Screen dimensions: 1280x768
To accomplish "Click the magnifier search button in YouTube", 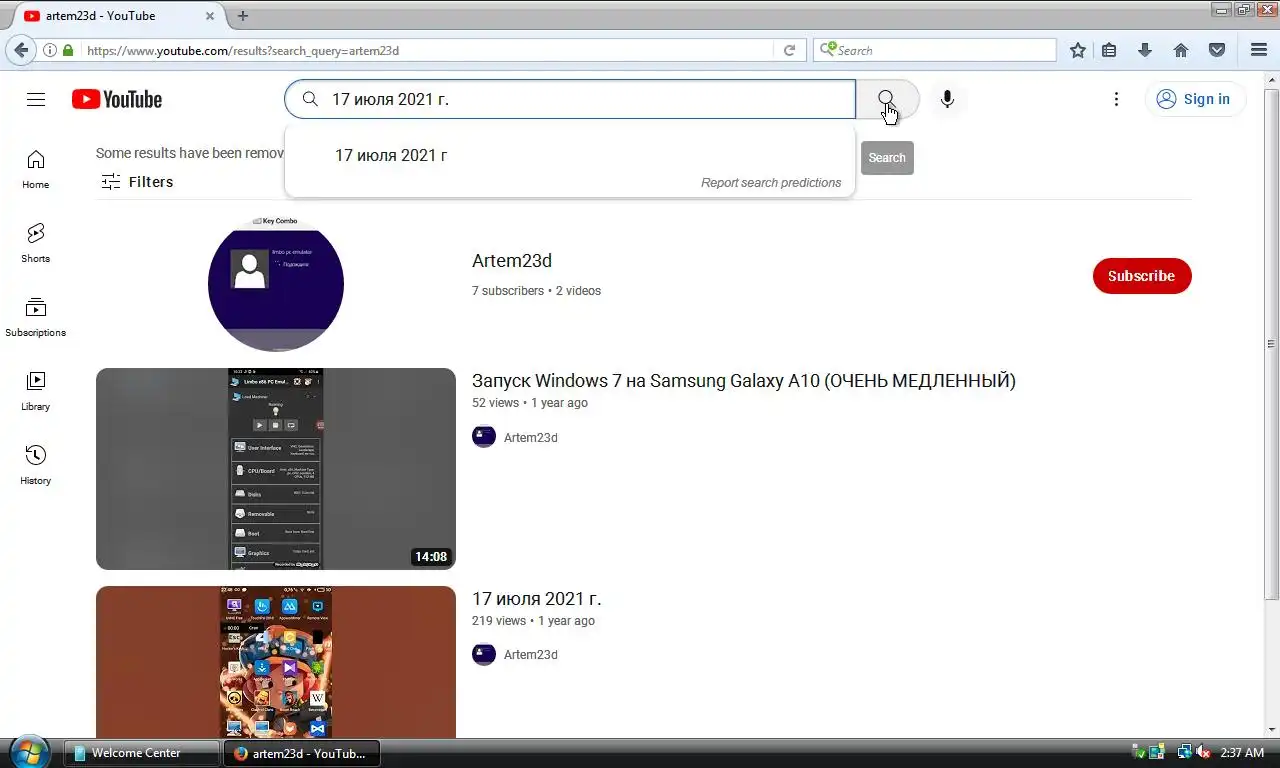I will click(887, 99).
